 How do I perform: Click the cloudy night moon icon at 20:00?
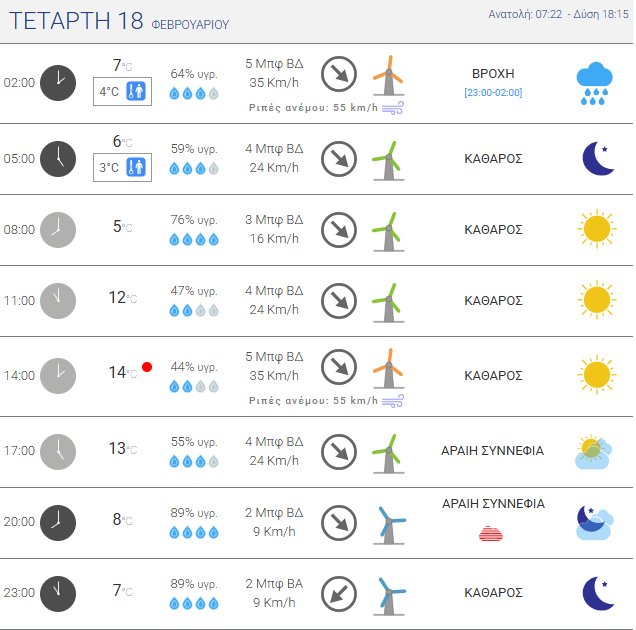click(595, 521)
